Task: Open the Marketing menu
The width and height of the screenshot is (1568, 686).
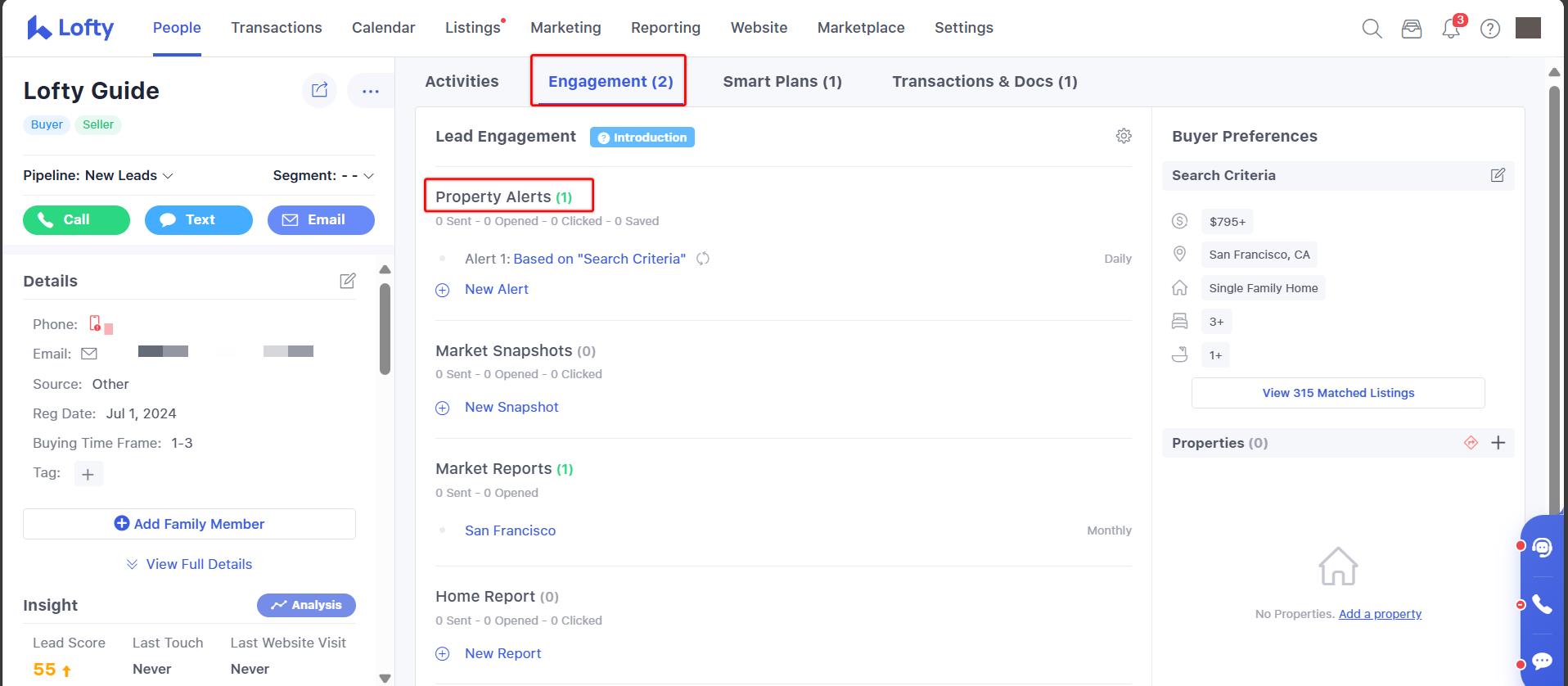Action: coord(565,28)
